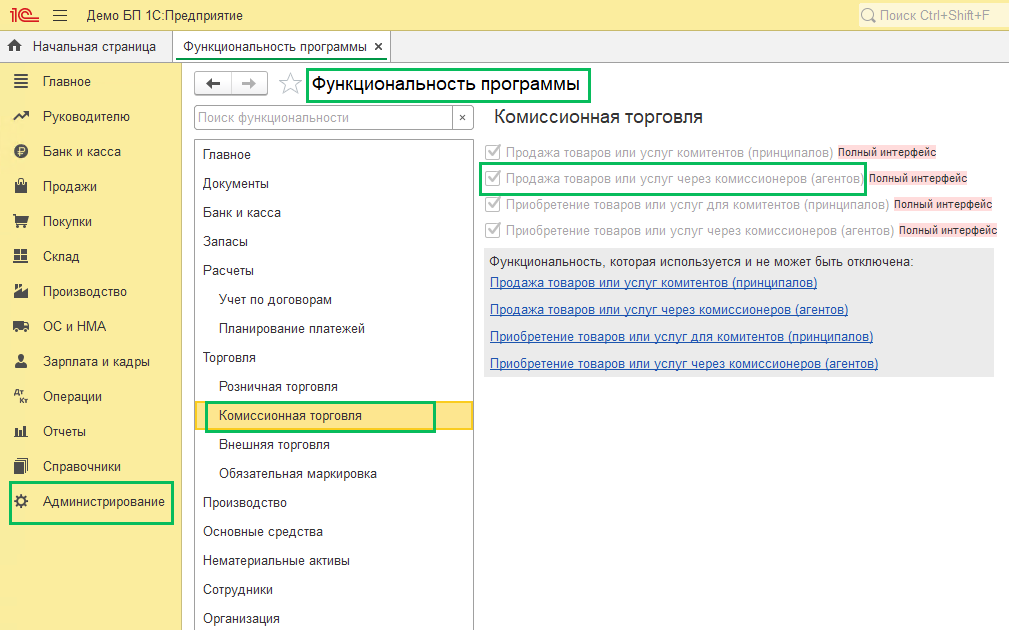Follow link Приобретение для комитентов (принципалов)

point(681,337)
